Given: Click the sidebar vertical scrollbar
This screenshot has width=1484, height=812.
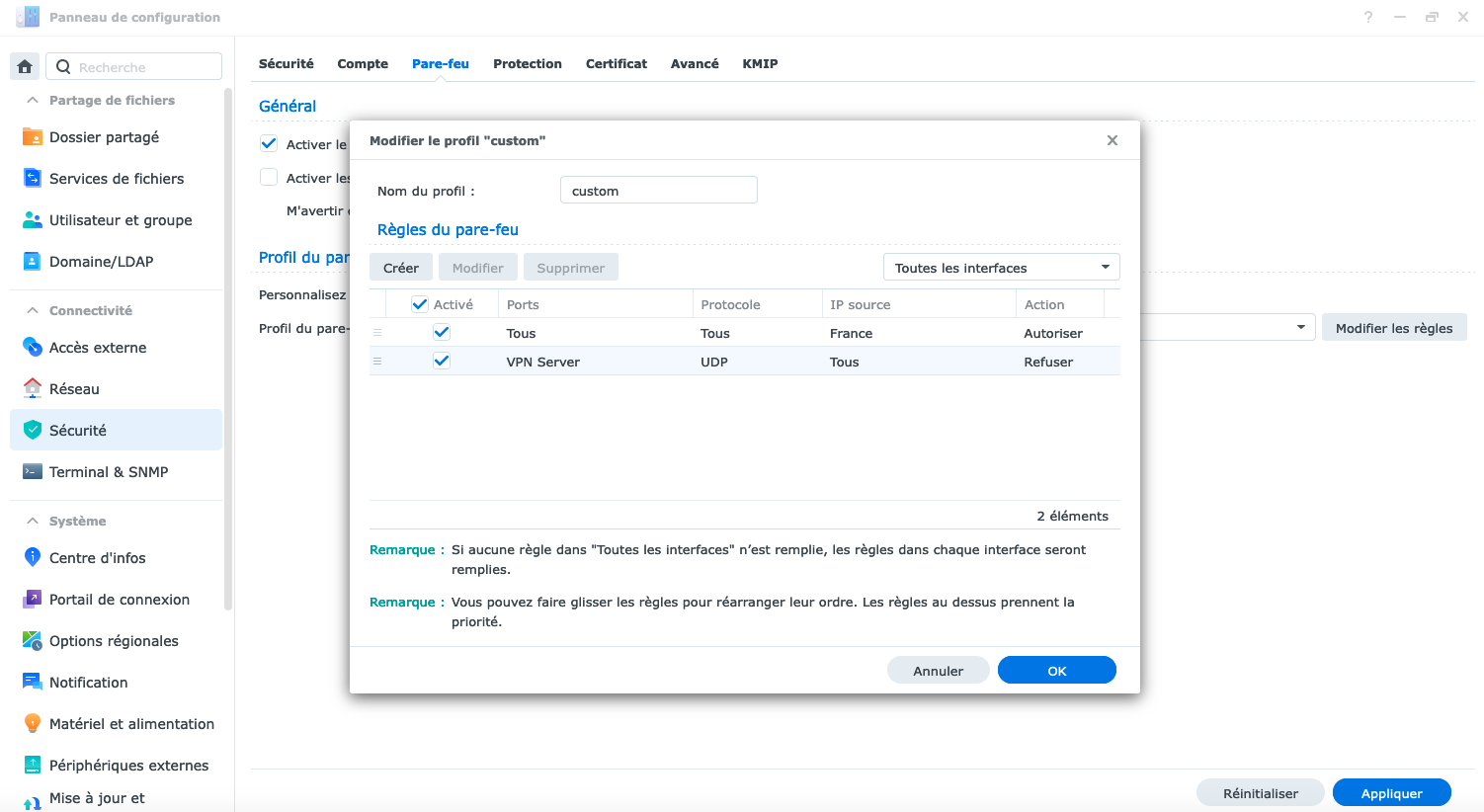Looking at the screenshot, I should (x=228, y=346).
